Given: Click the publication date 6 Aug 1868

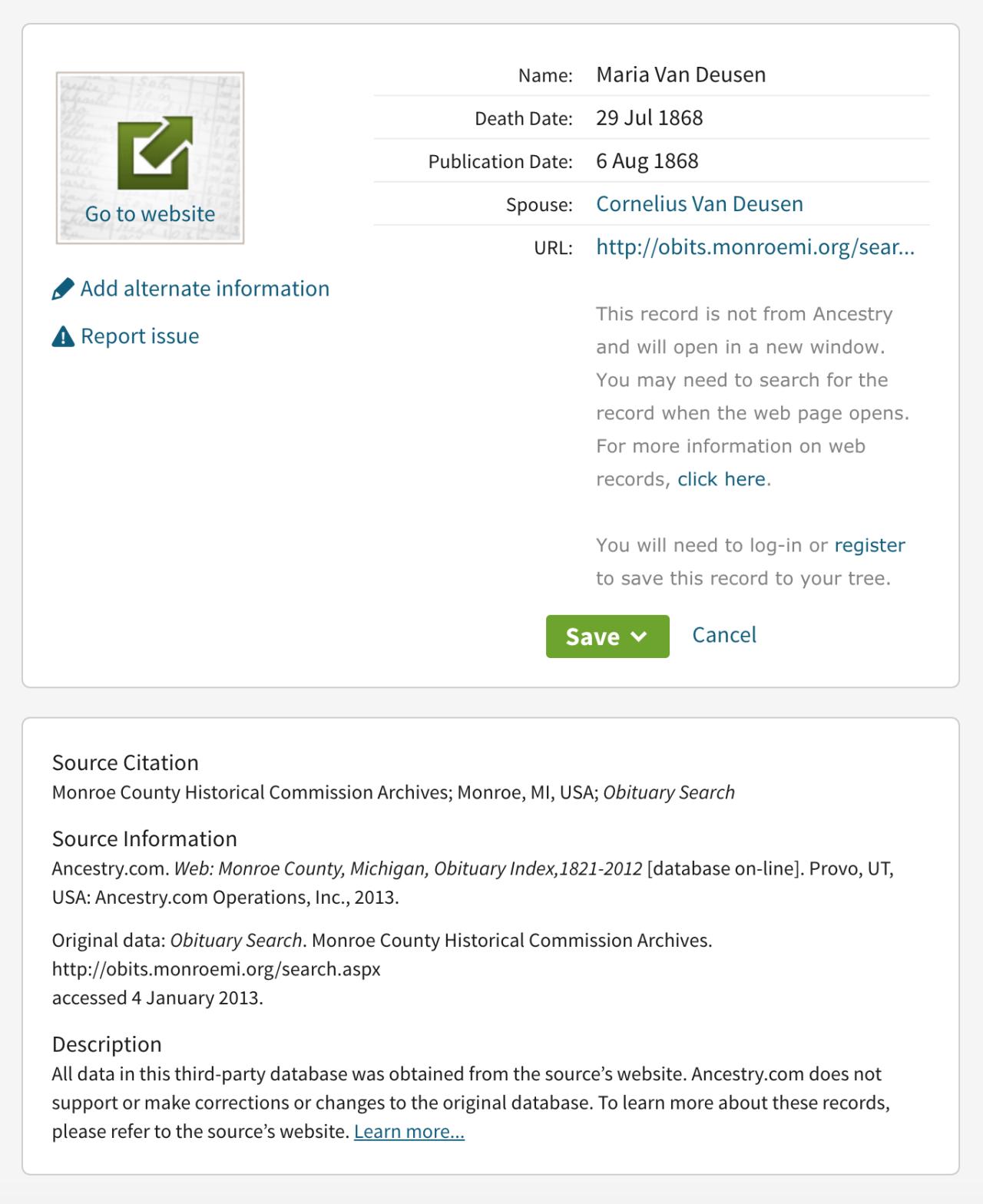Looking at the screenshot, I should [x=647, y=160].
